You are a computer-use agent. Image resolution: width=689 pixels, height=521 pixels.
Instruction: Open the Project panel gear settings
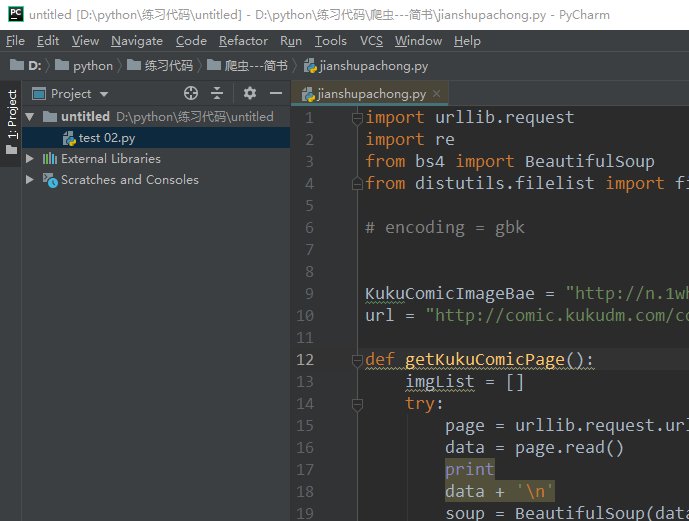250,93
